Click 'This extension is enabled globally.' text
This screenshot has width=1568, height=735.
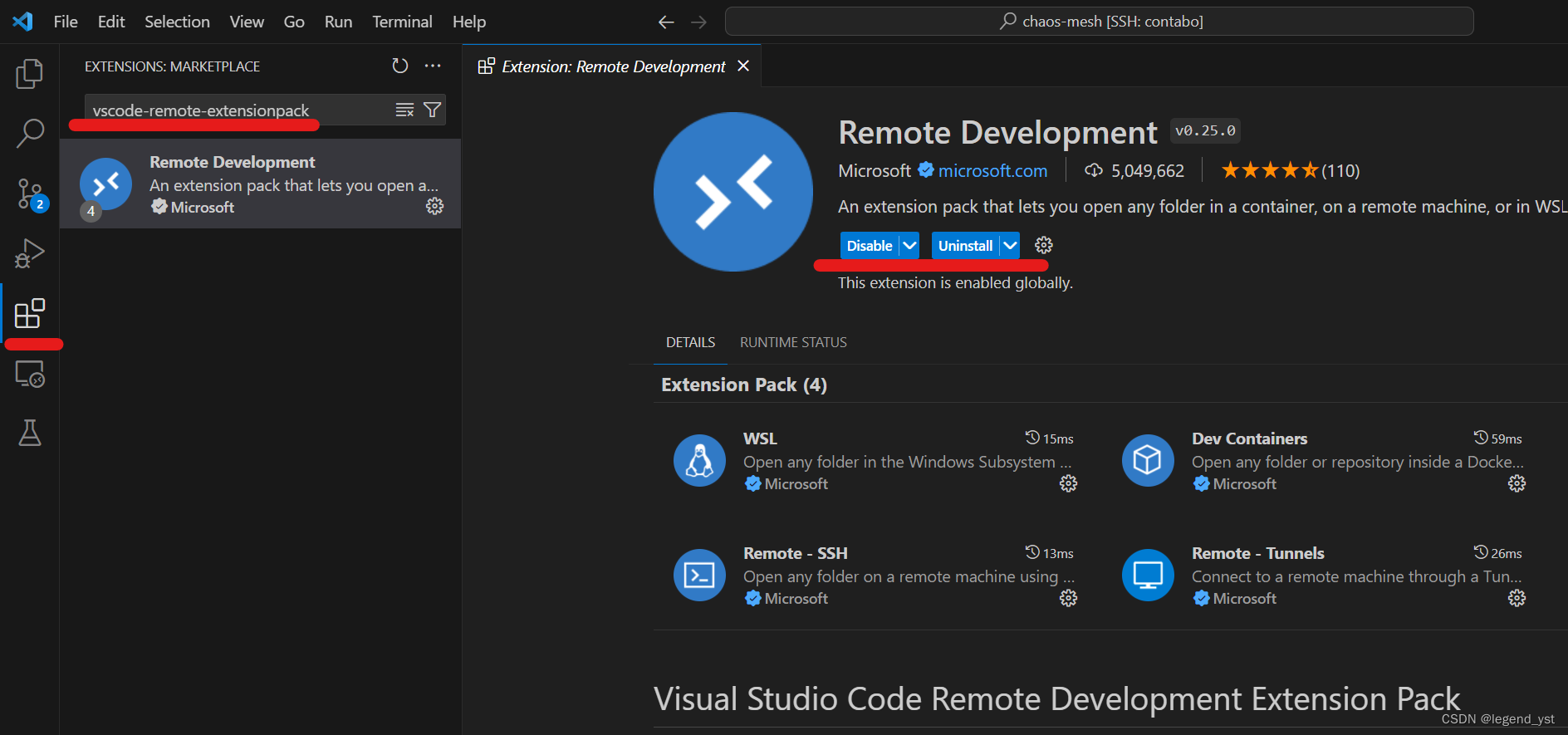click(x=955, y=283)
